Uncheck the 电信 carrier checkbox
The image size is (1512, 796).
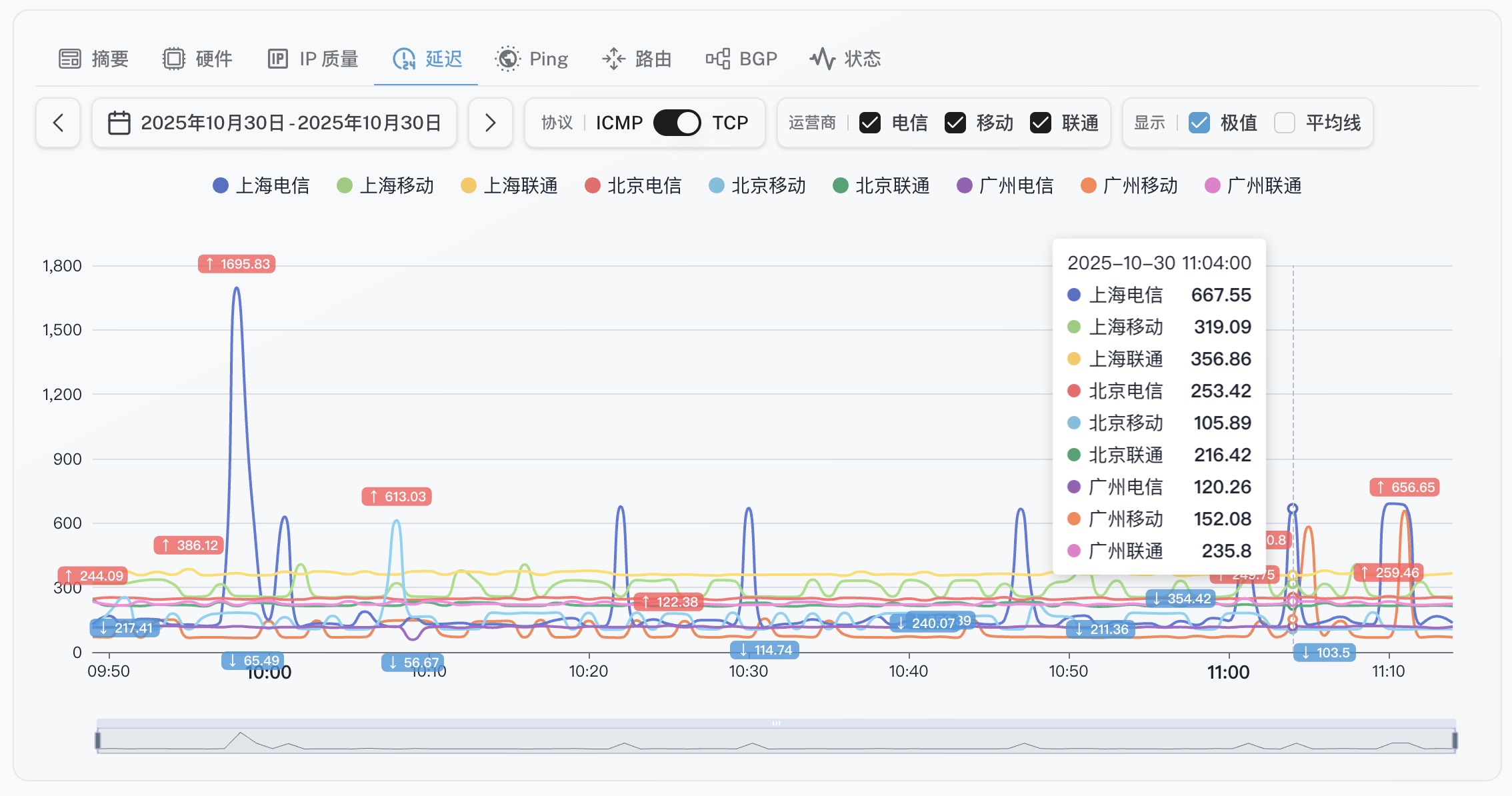tap(870, 123)
